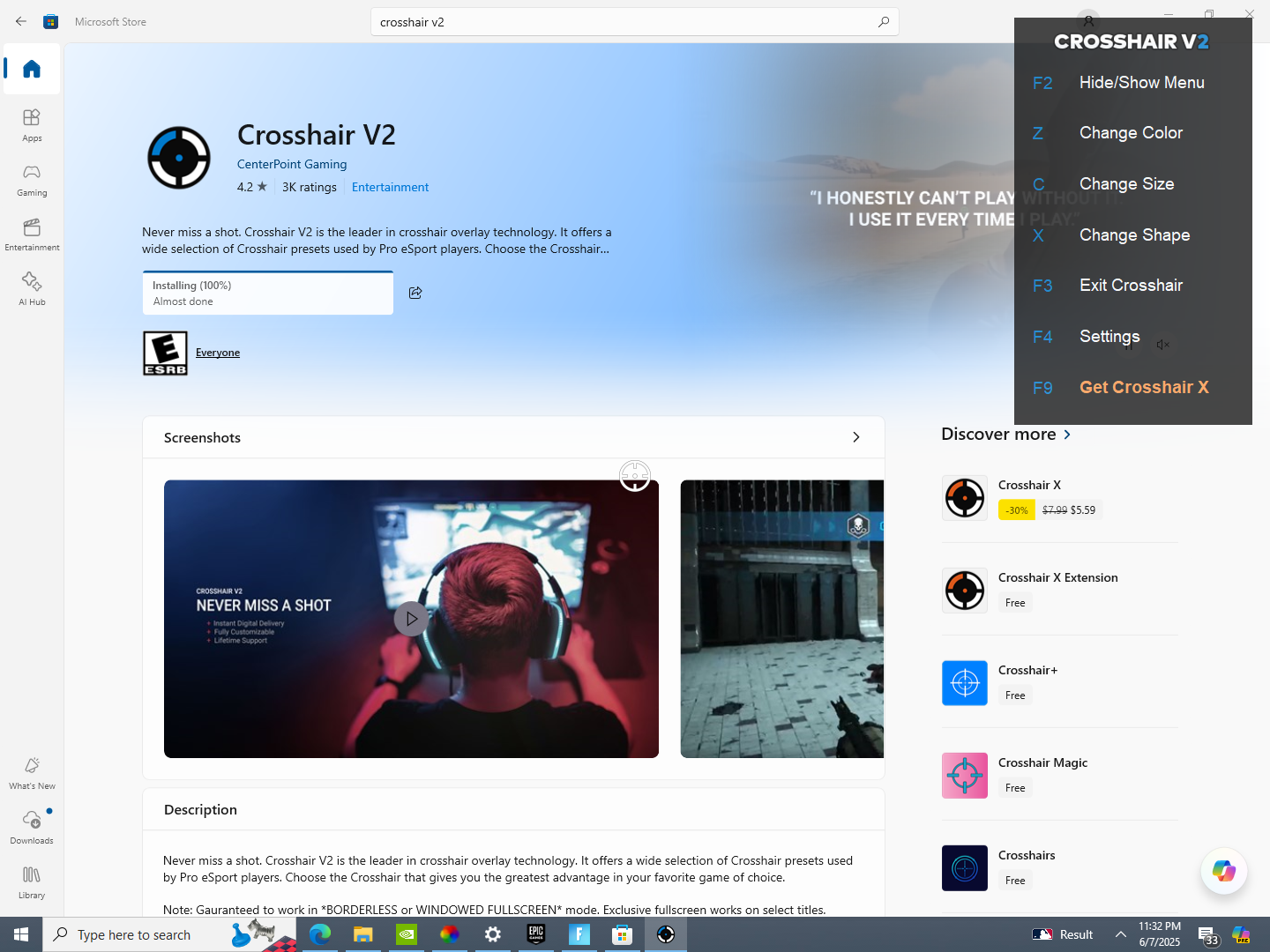The height and width of the screenshot is (952, 1270).
Task: Open AI Hub in the sidebar
Action: click(x=32, y=289)
